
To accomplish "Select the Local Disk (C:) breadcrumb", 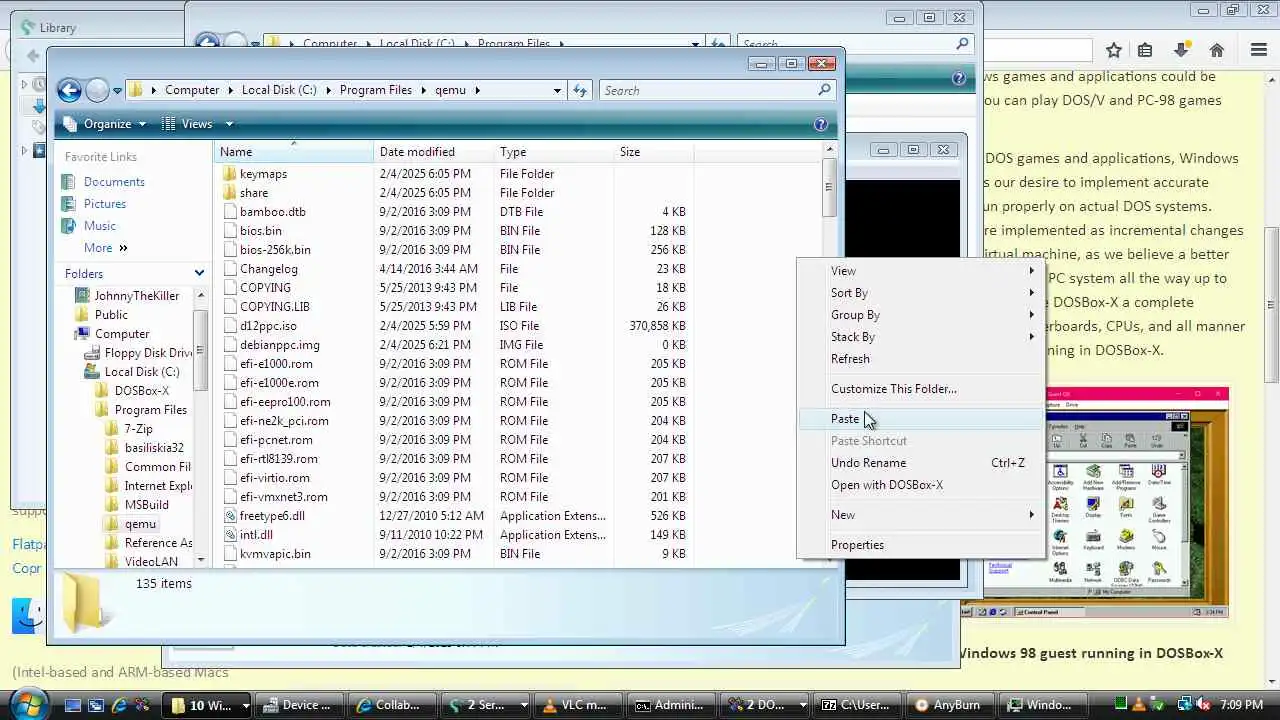I will coord(279,90).
